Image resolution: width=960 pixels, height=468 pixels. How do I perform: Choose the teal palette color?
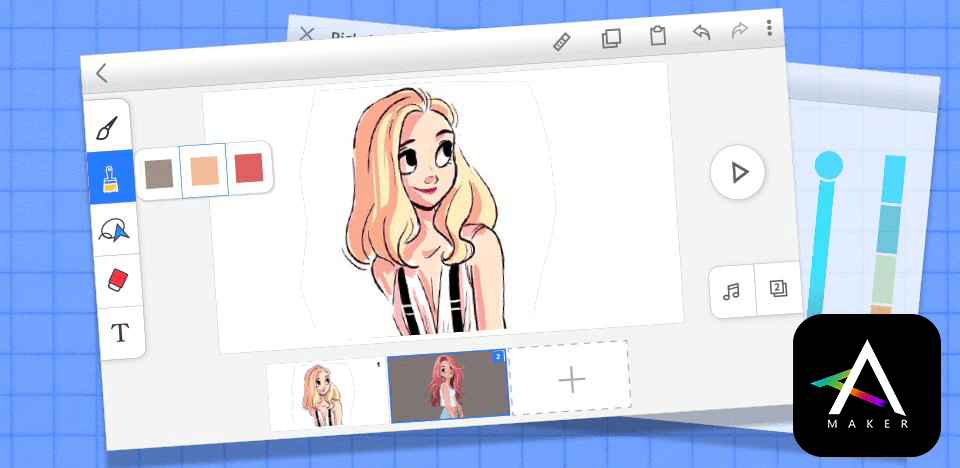pos(888,230)
